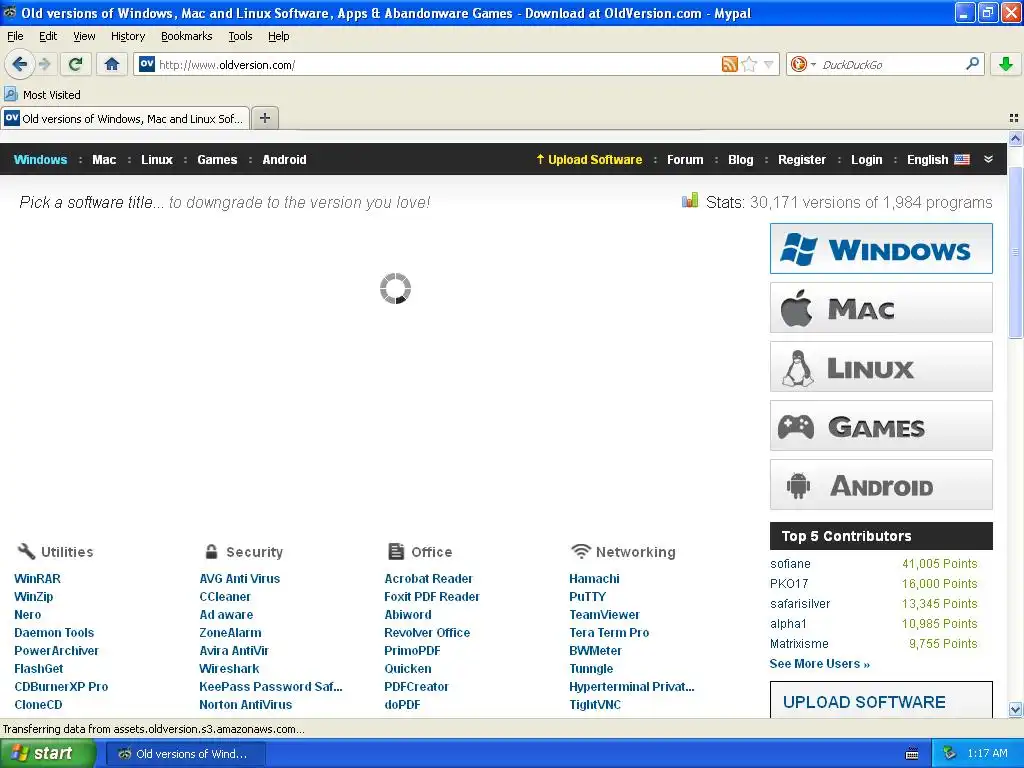
Task: Click the large Games platform button
Action: (x=881, y=426)
